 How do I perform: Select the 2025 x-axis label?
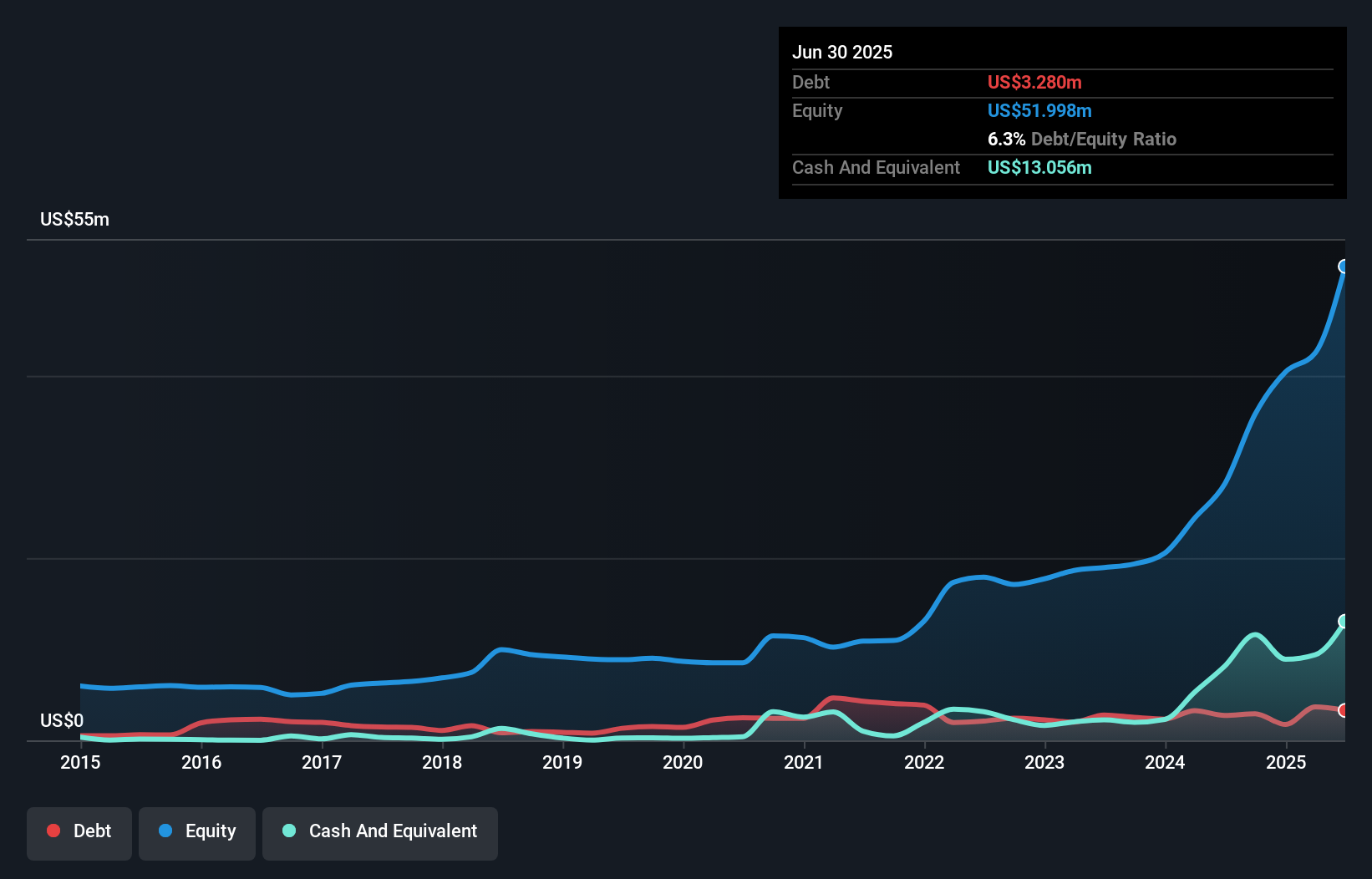(x=1286, y=762)
